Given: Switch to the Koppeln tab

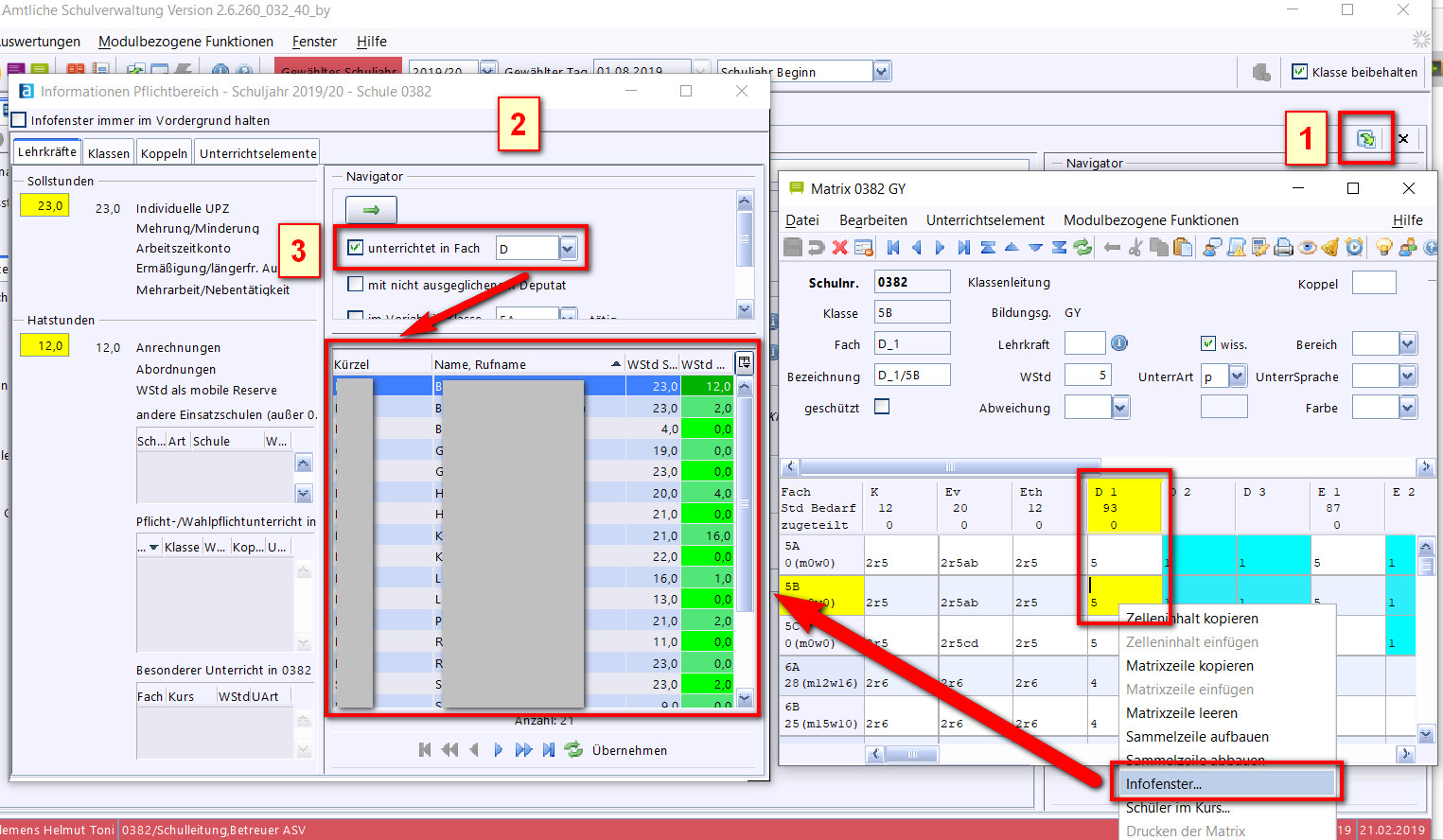Looking at the screenshot, I should (164, 153).
